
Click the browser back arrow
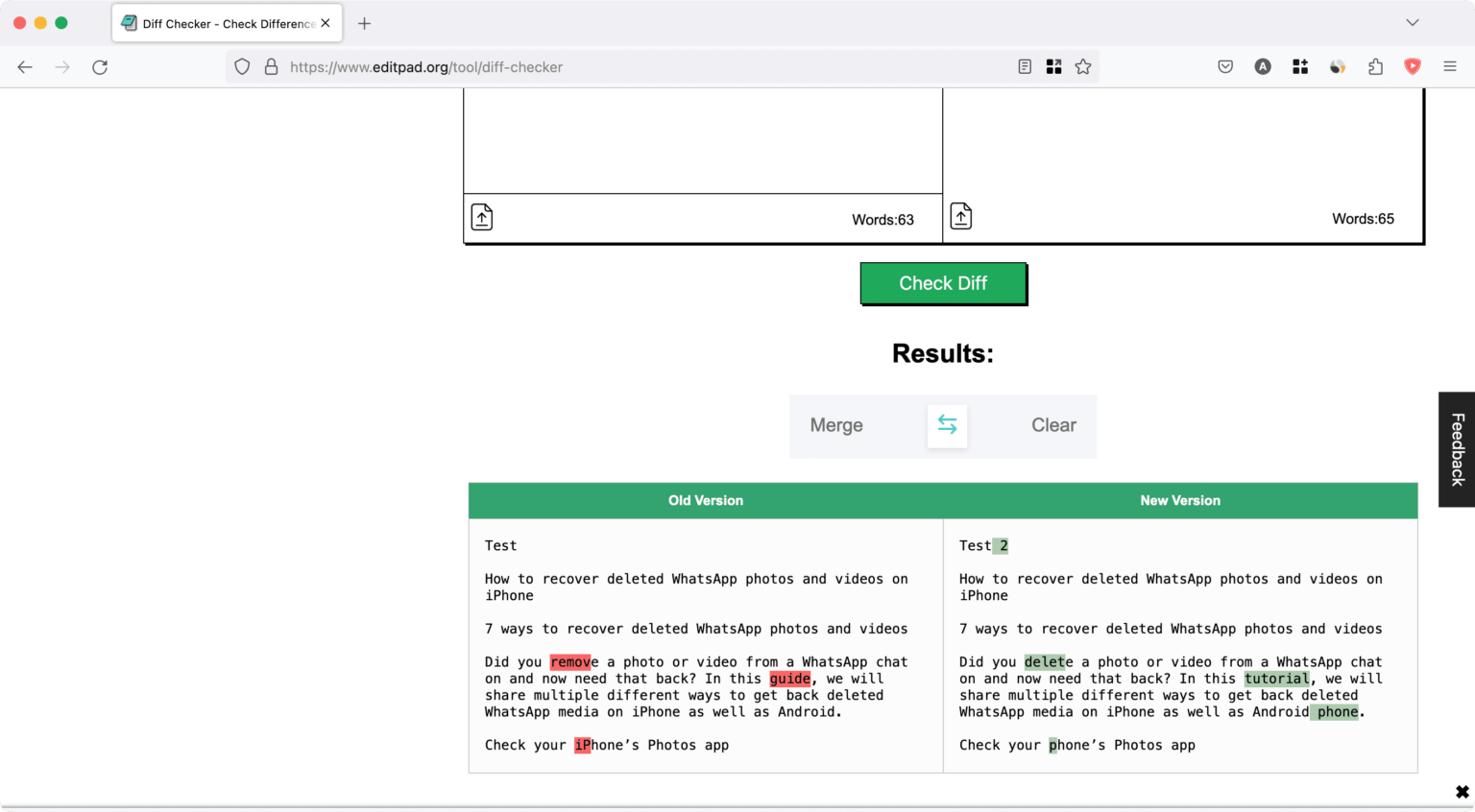[x=25, y=67]
